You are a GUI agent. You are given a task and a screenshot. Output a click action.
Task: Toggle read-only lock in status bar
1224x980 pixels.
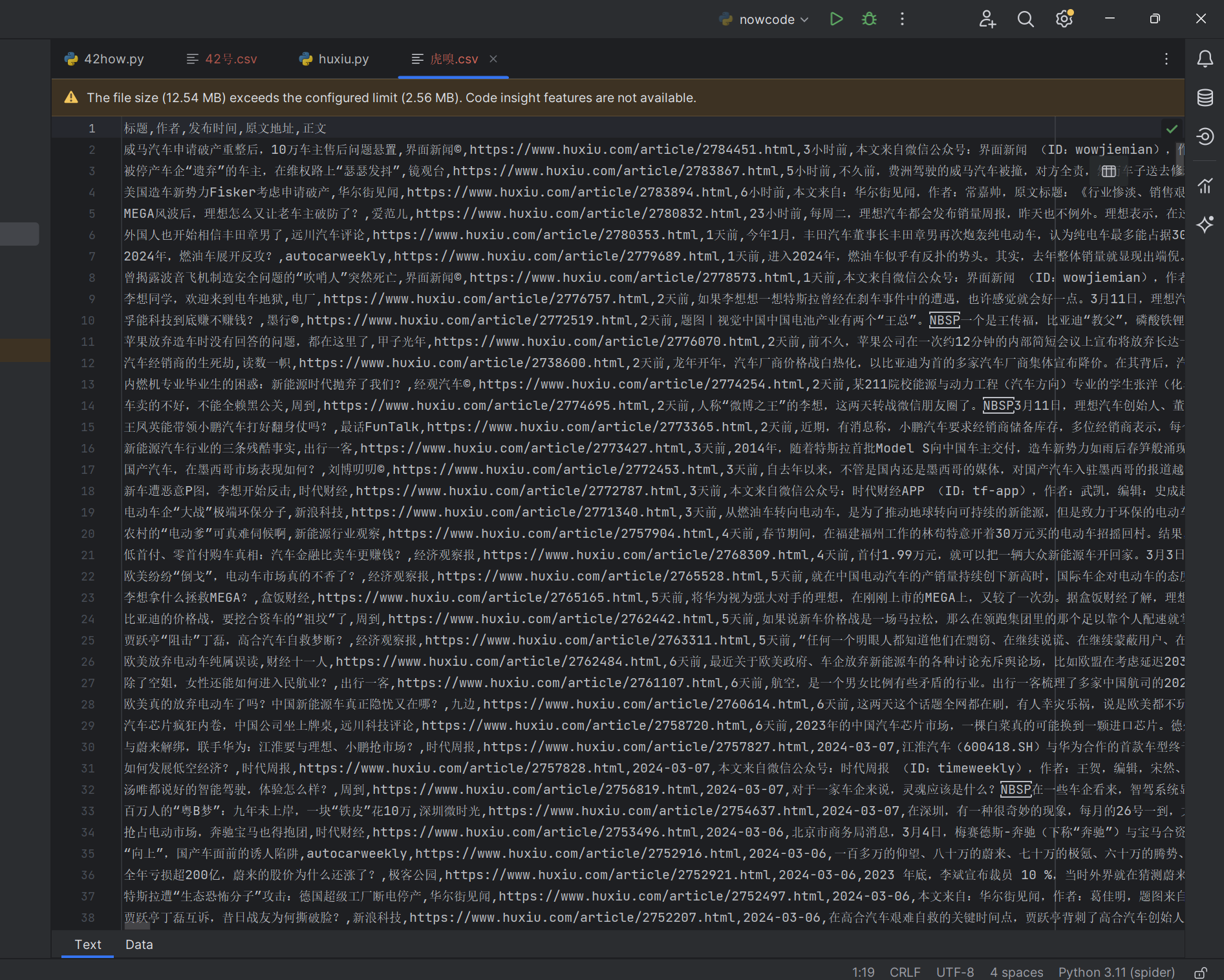coord(1201,972)
